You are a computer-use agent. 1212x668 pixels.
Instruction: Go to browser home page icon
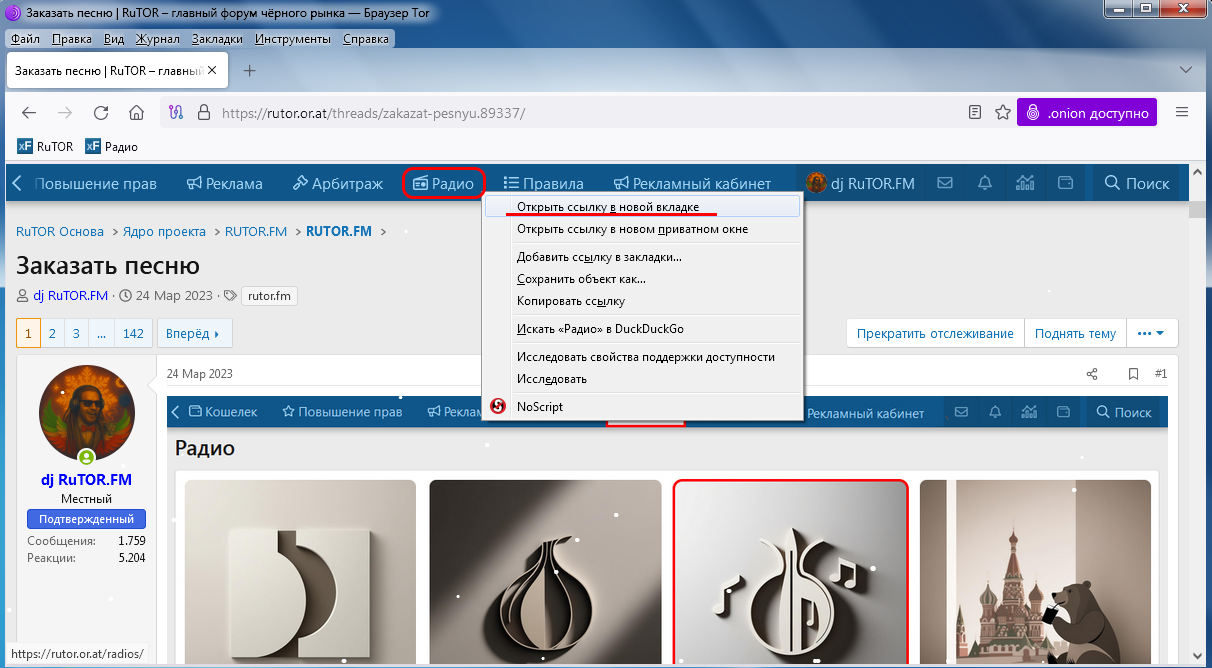[137, 112]
